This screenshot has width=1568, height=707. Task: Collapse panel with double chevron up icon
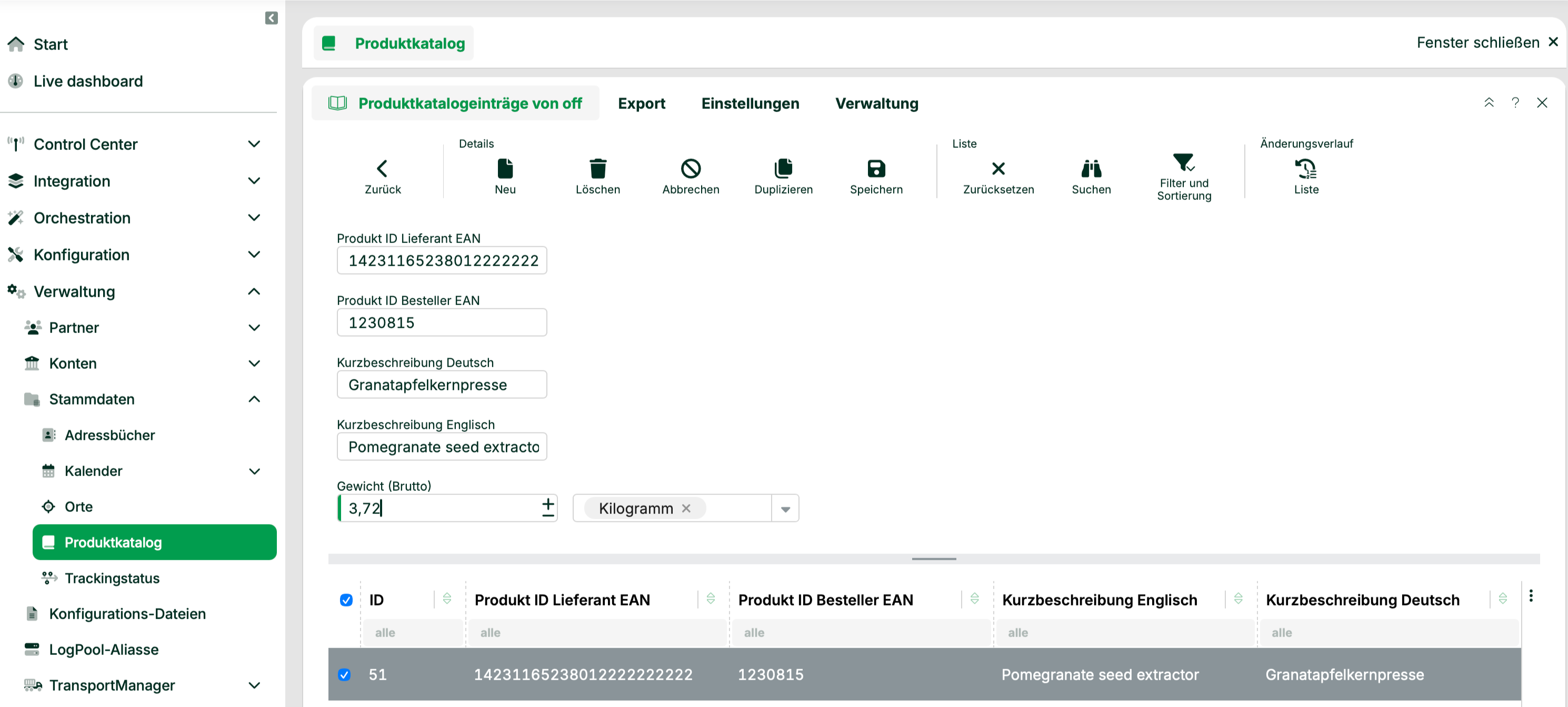click(1489, 103)
